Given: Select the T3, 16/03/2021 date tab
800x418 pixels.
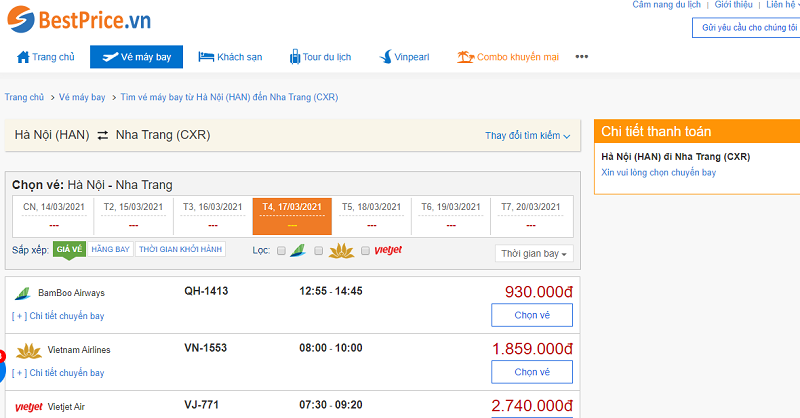Looking at the screenshot, I should [x=213, y=216].
